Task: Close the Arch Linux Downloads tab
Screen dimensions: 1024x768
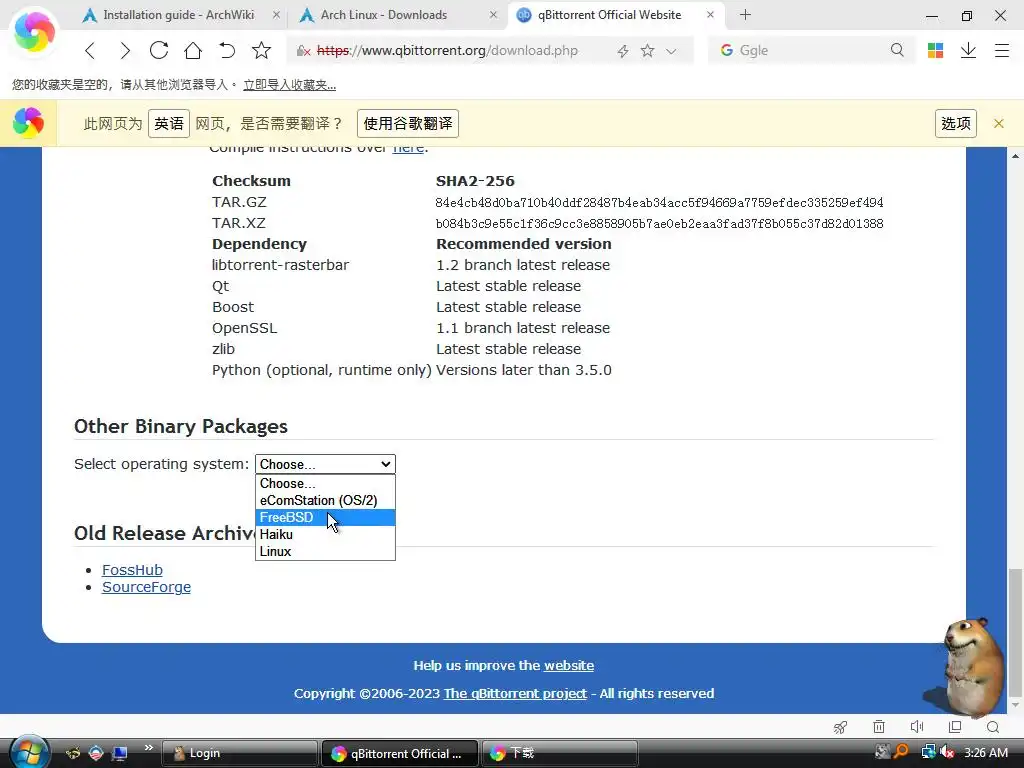Action: [494, 14]
